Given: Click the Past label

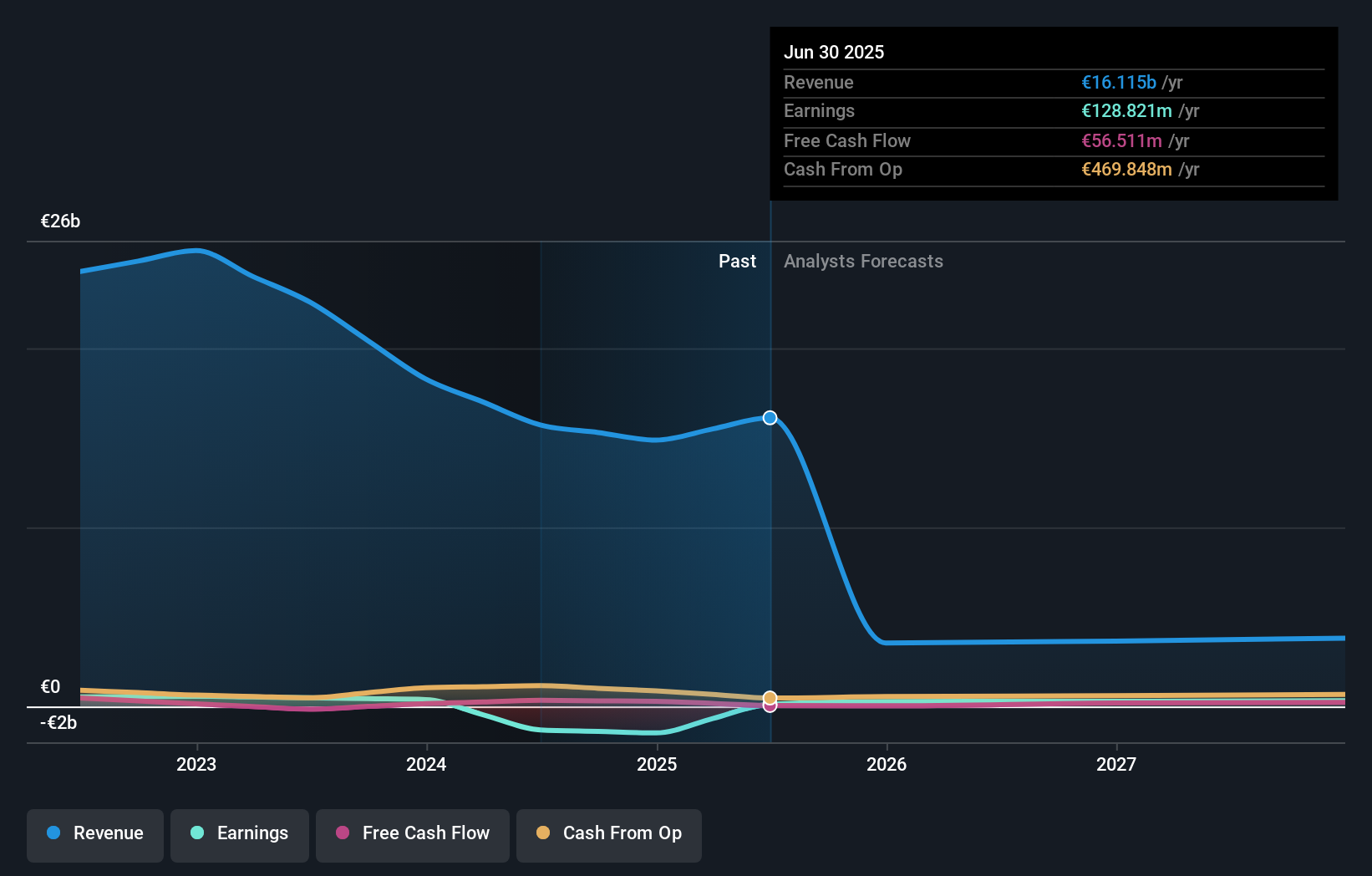Looking at the screenshot, I should 737,262.
